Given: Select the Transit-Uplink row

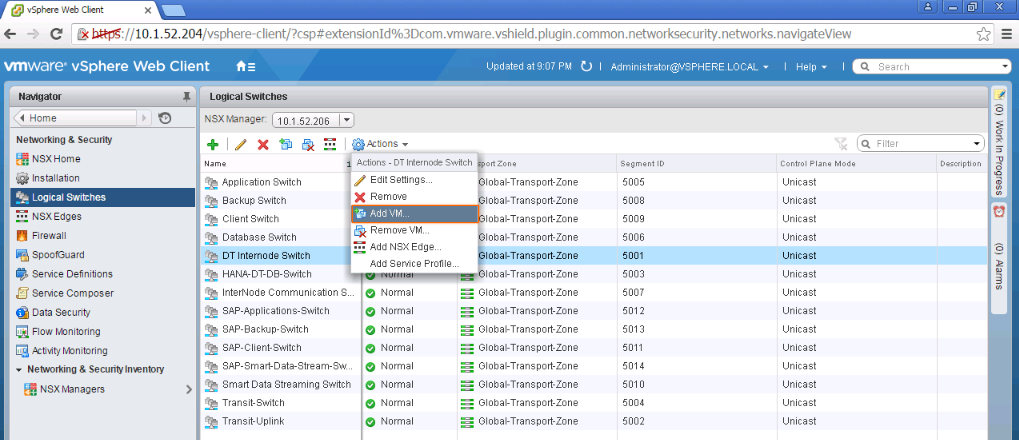Looking at the screenshot, I should coord(595,421).
